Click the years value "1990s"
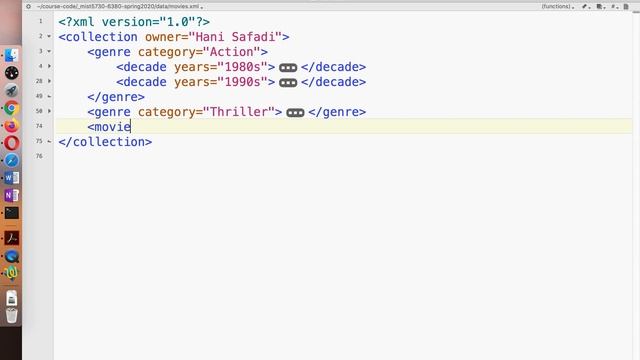640x360 pixels. [x=242, y=82]
